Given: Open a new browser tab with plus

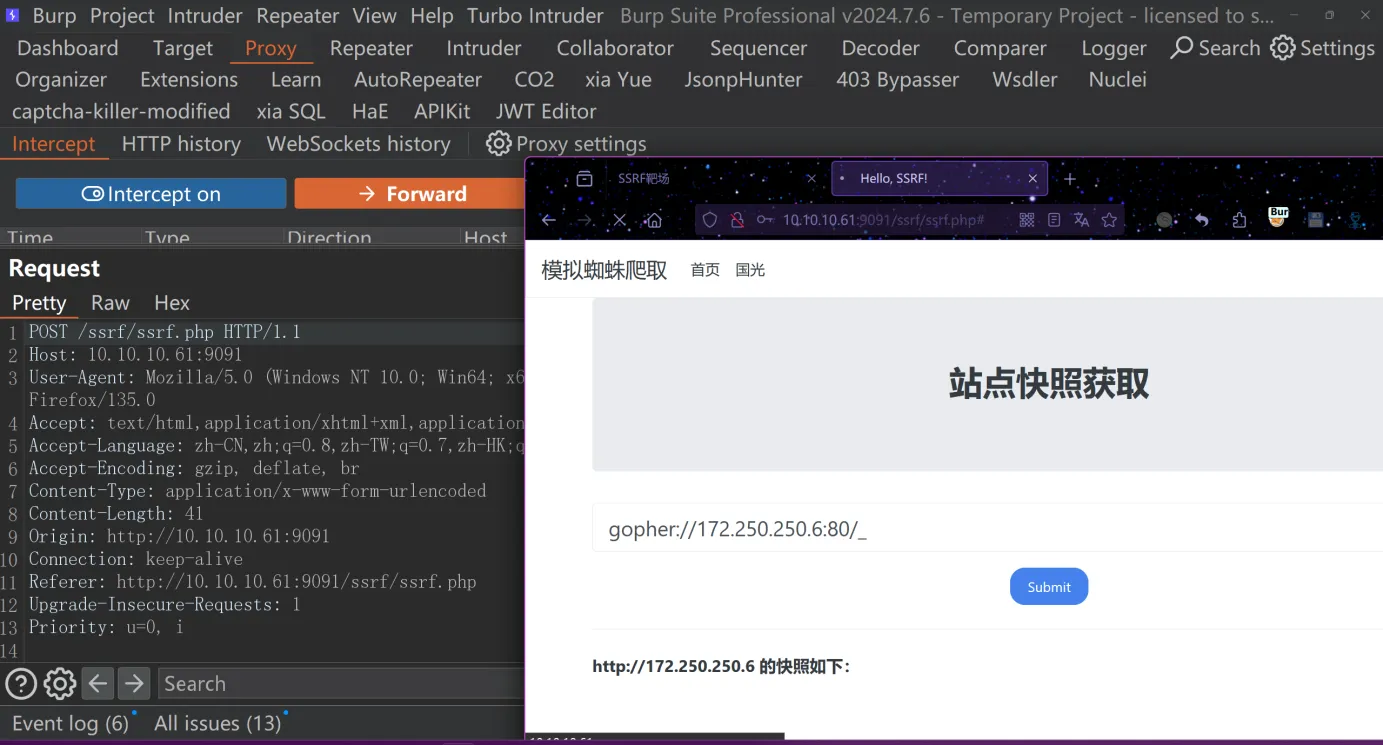Looking at the screenshot, I should tap(1070, 179).
